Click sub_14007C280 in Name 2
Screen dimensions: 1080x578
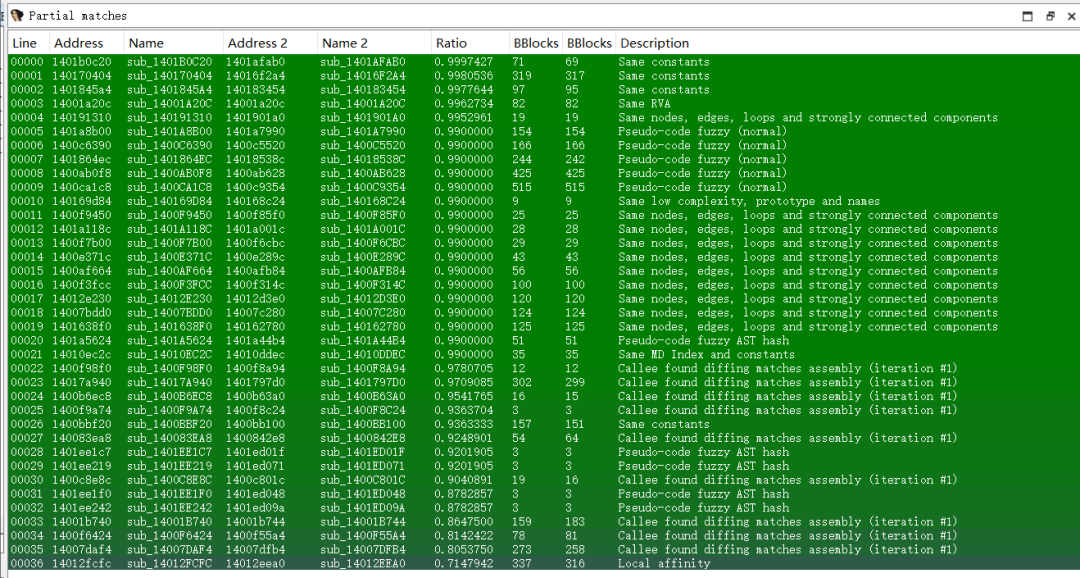363,313
